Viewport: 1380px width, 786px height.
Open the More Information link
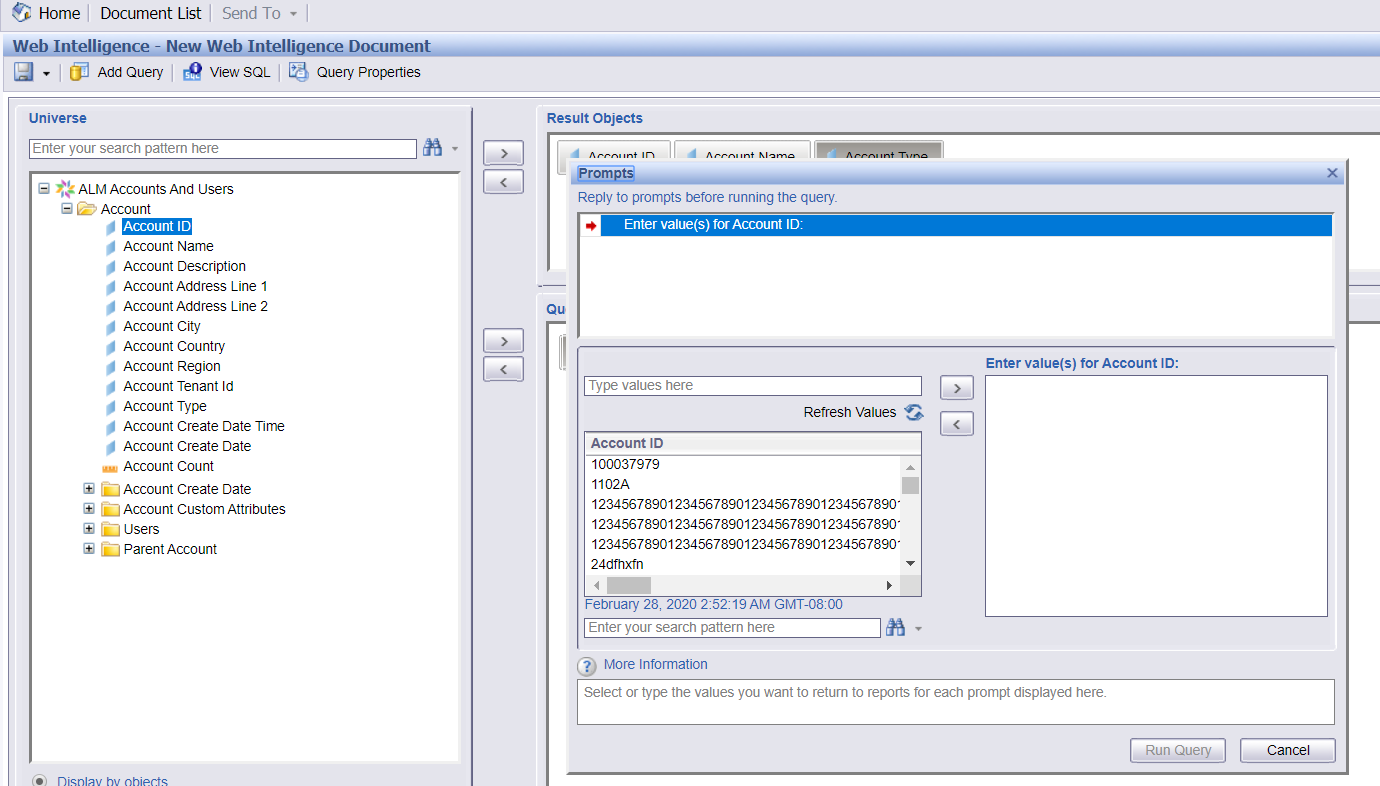(x=655, y=664)
